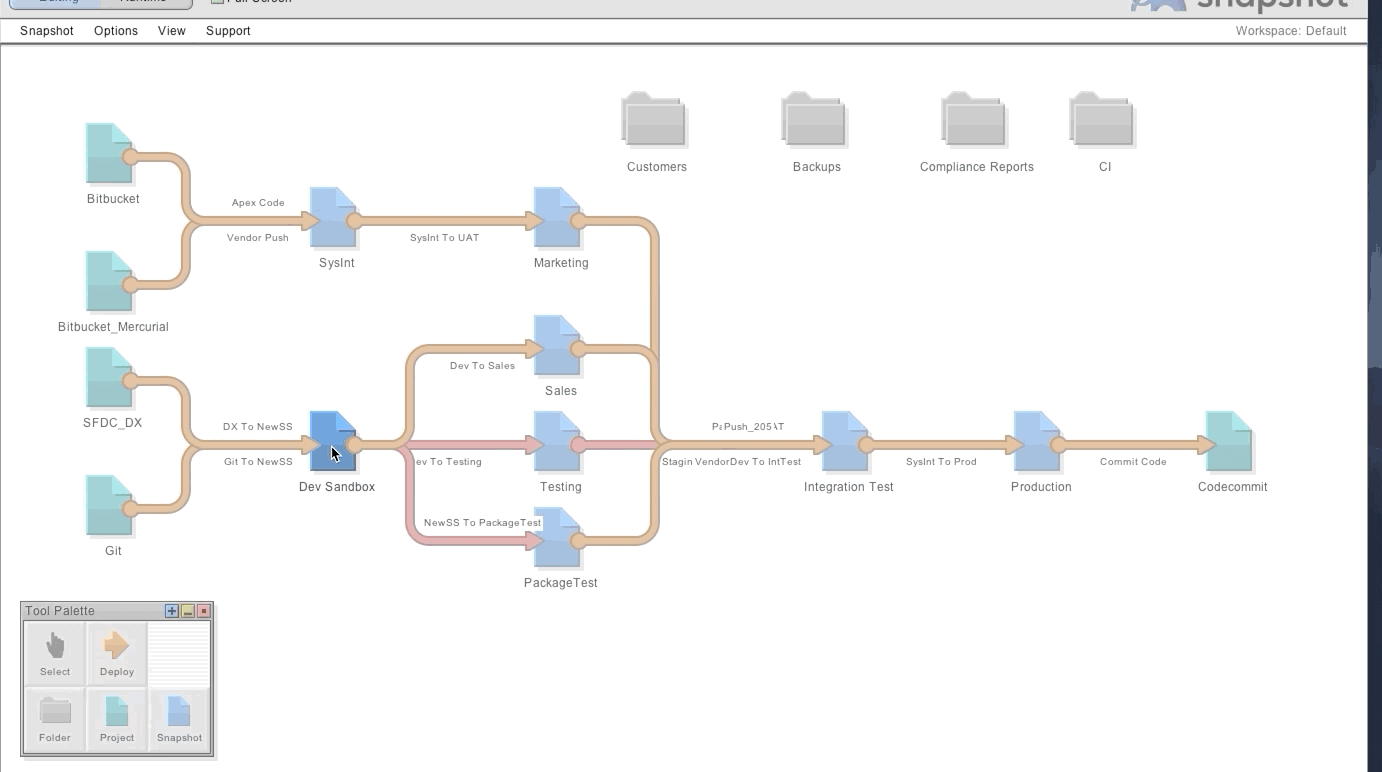Open the Customers folder
1382x772 pixels.
click(x=654, y=120)
